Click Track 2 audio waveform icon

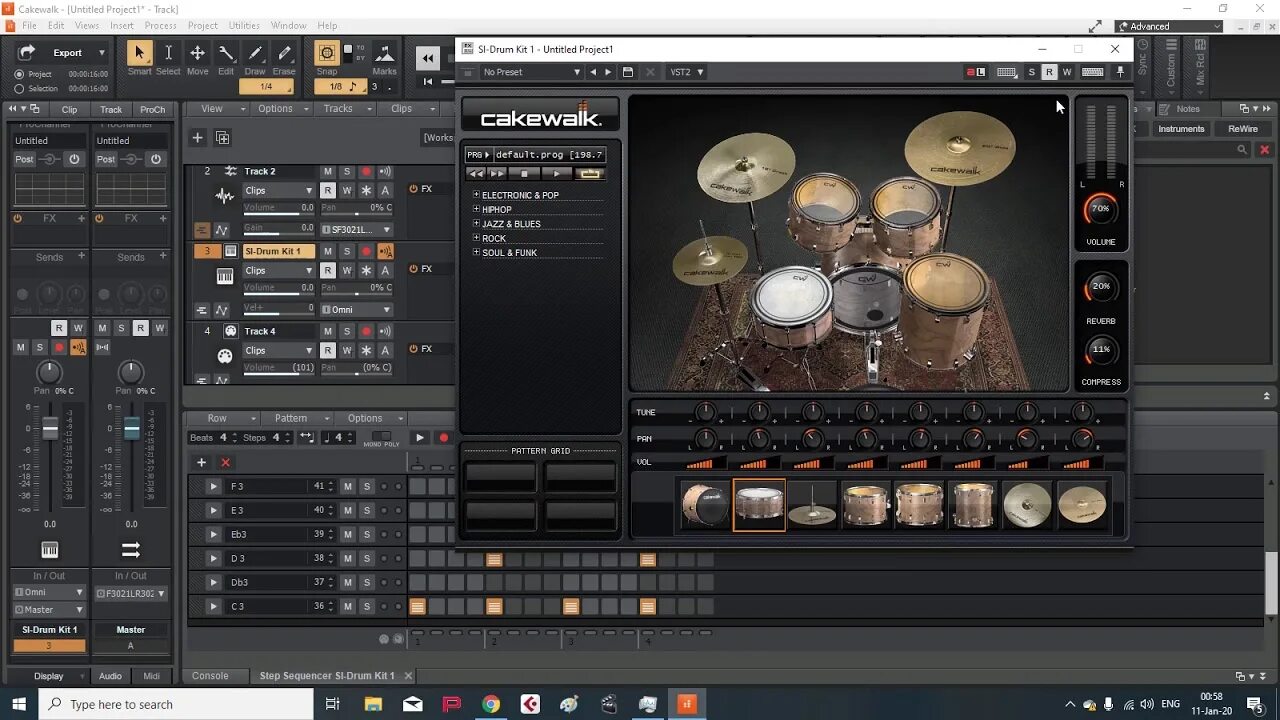(225, 196)
